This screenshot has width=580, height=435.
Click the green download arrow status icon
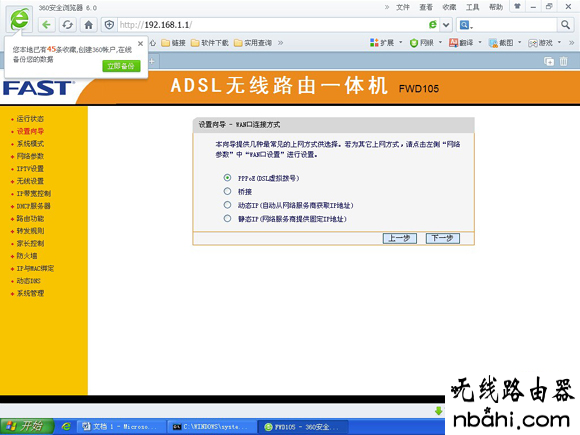coord(438,411)
